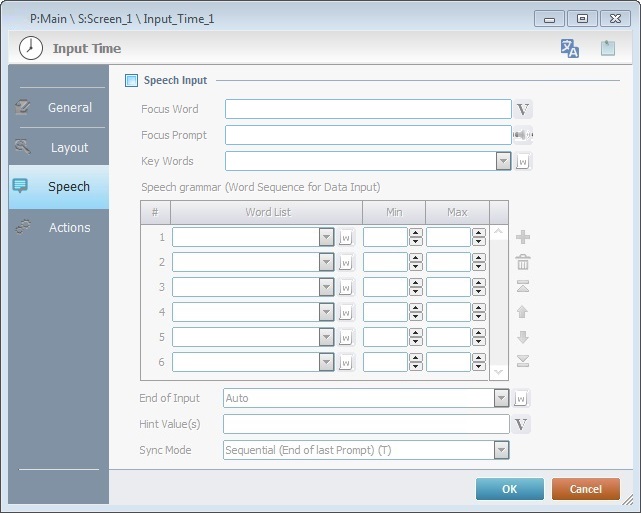The height and width of the screenshot is (514, 641).
Task: Enable the Speech Input checkbox
Action: (x=132, y=80)
